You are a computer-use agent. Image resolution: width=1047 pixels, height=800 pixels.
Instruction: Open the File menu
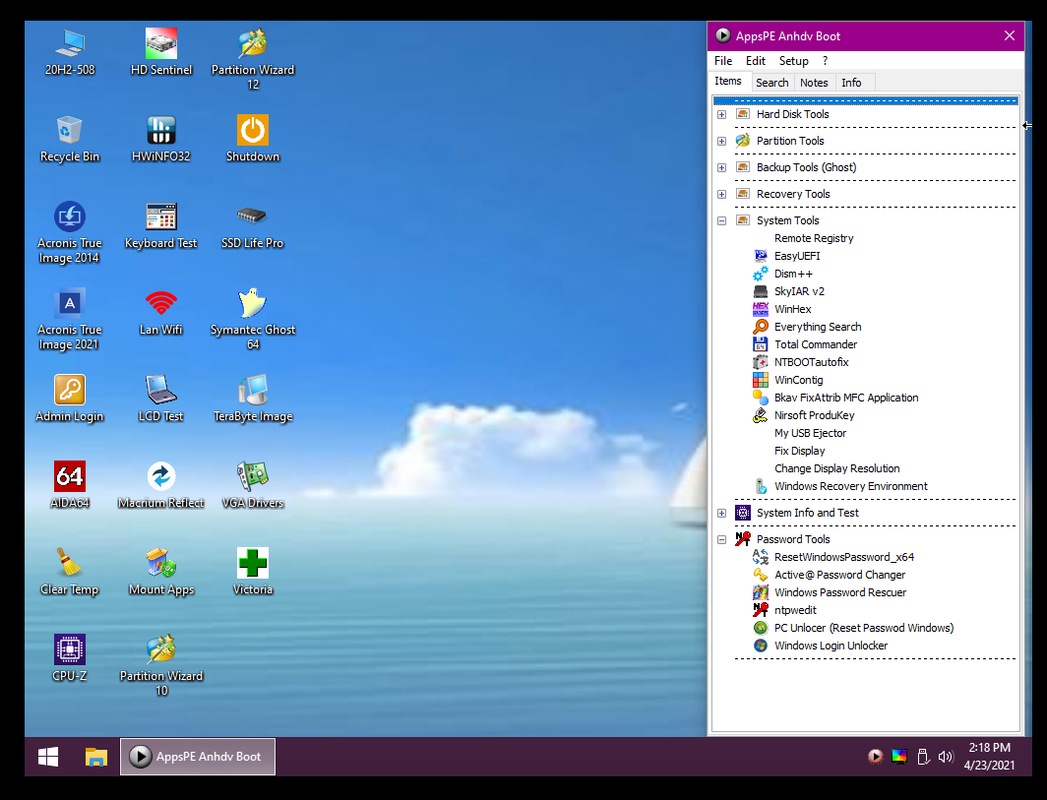click(723, 61)
